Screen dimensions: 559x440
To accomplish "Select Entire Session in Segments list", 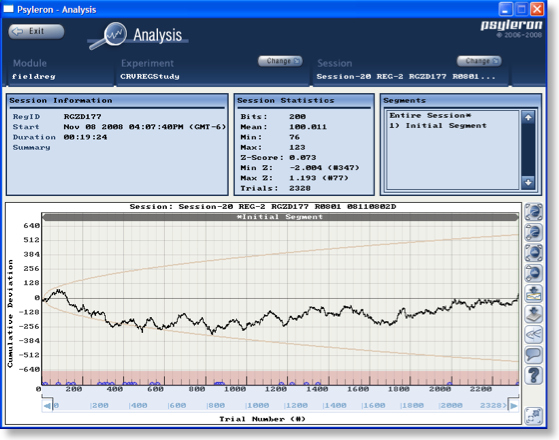I will coord(430,116).
